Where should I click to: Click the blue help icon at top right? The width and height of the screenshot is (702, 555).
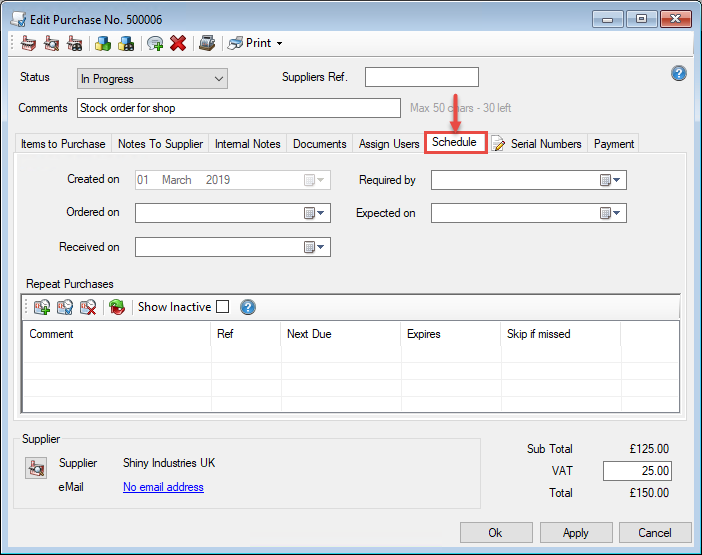679,73
